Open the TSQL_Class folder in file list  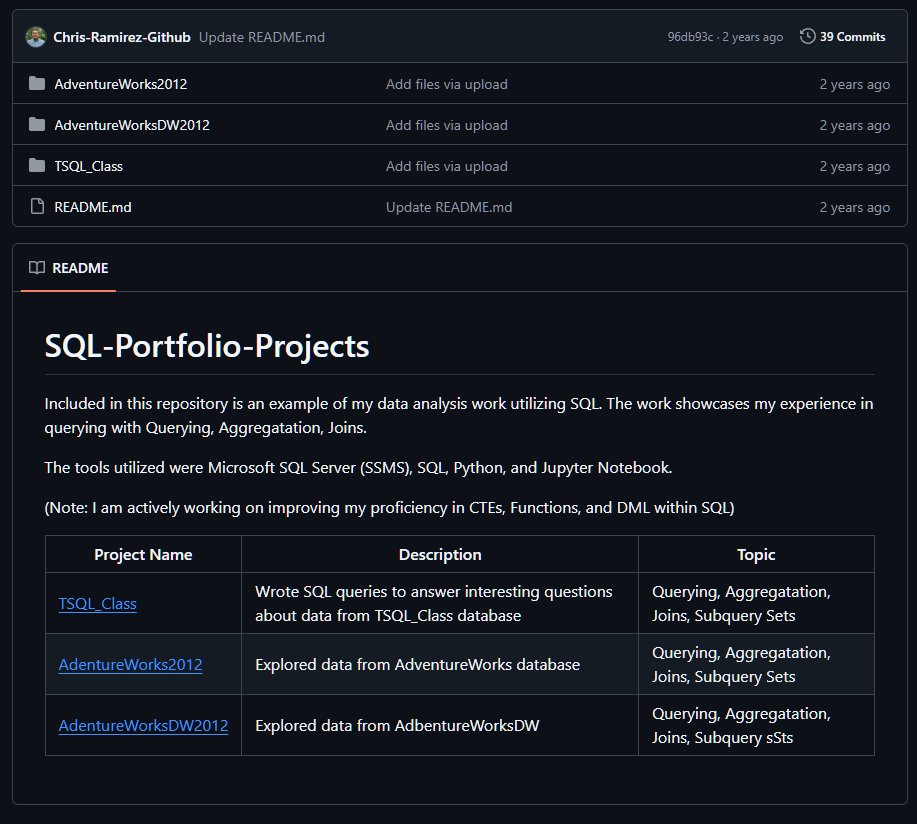(x=89, y=166)
